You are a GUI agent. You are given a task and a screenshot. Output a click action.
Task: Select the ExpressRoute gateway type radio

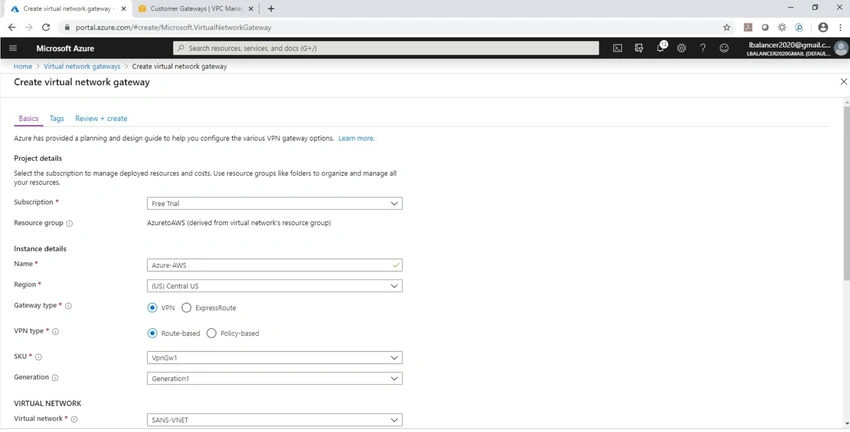[186, 307]
